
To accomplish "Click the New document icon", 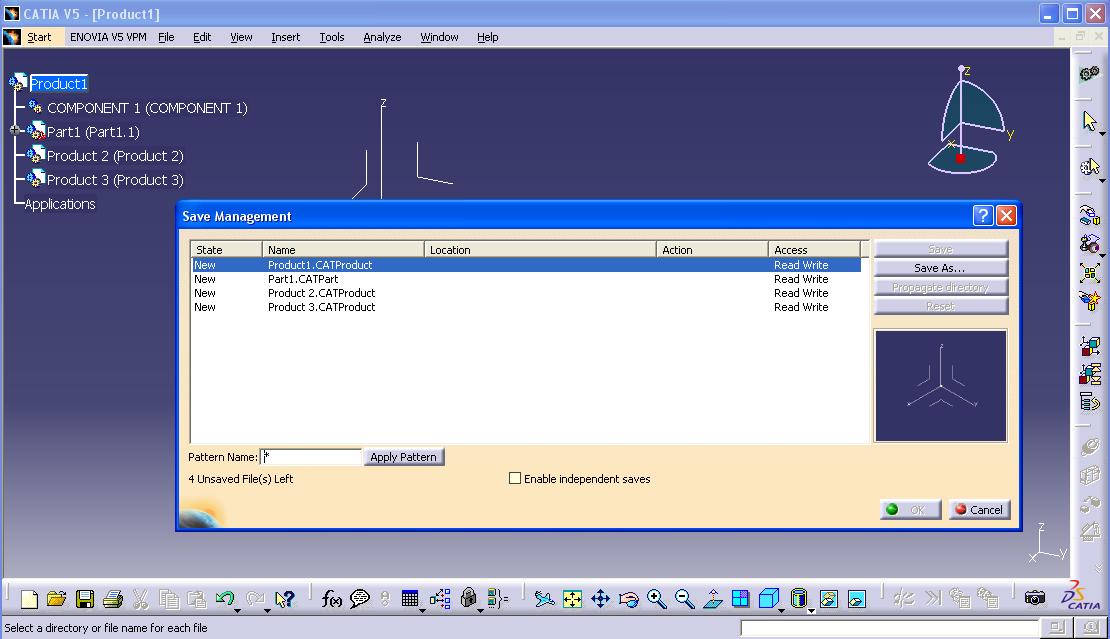I will pyautogui.click(x=29, y=599).
